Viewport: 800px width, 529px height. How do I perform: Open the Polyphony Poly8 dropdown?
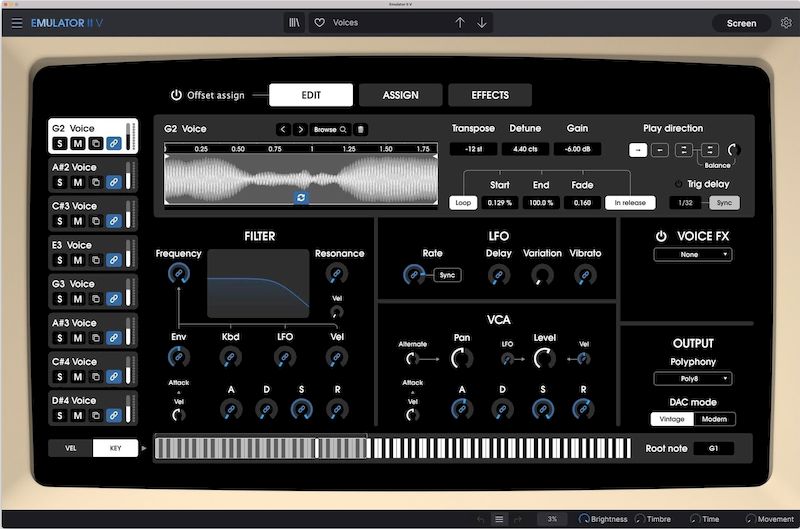[693, 379]
